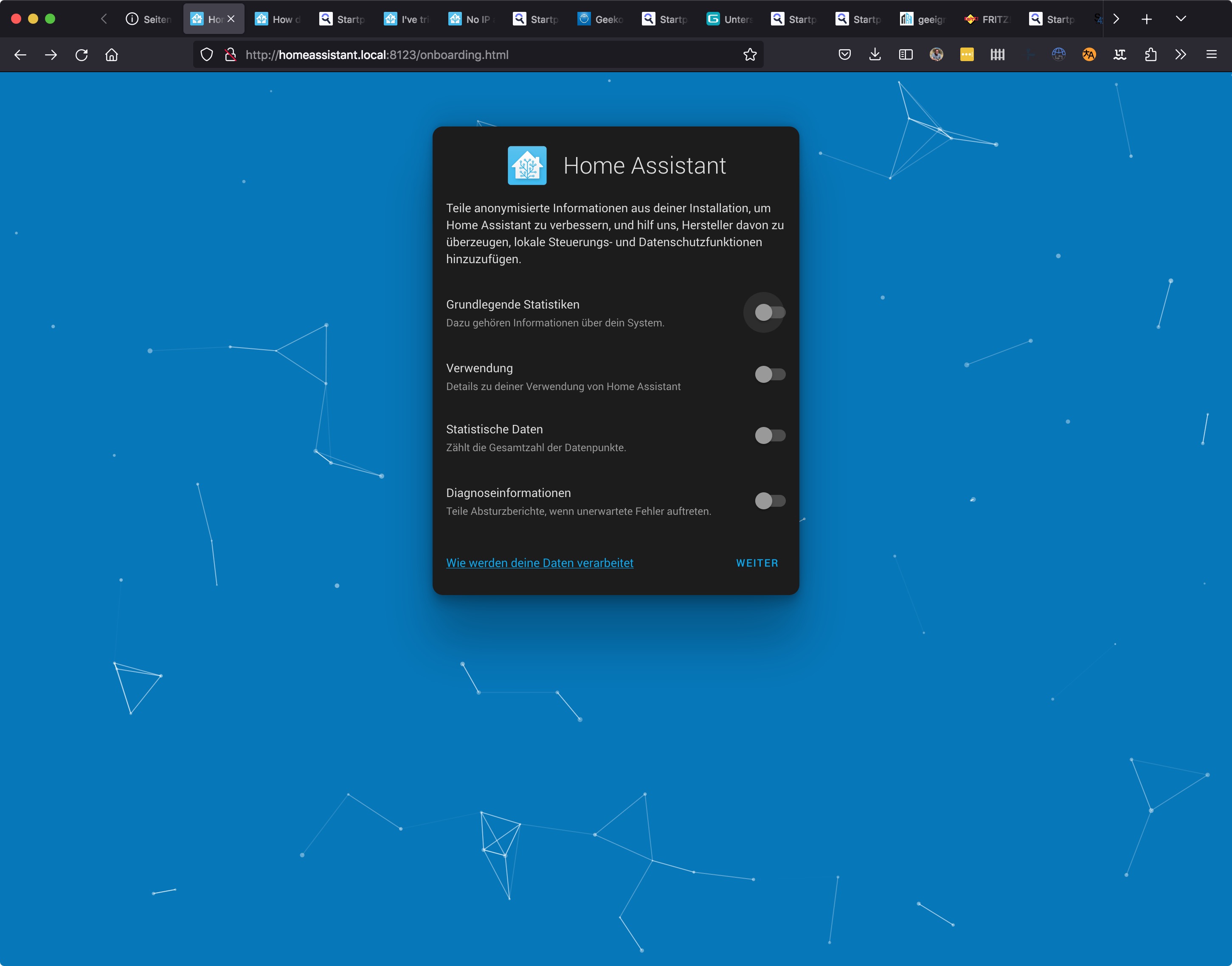Toggle the Grundlegende Statistiken switch
This screenshot has height=966, width=1232.
point(770,312)
